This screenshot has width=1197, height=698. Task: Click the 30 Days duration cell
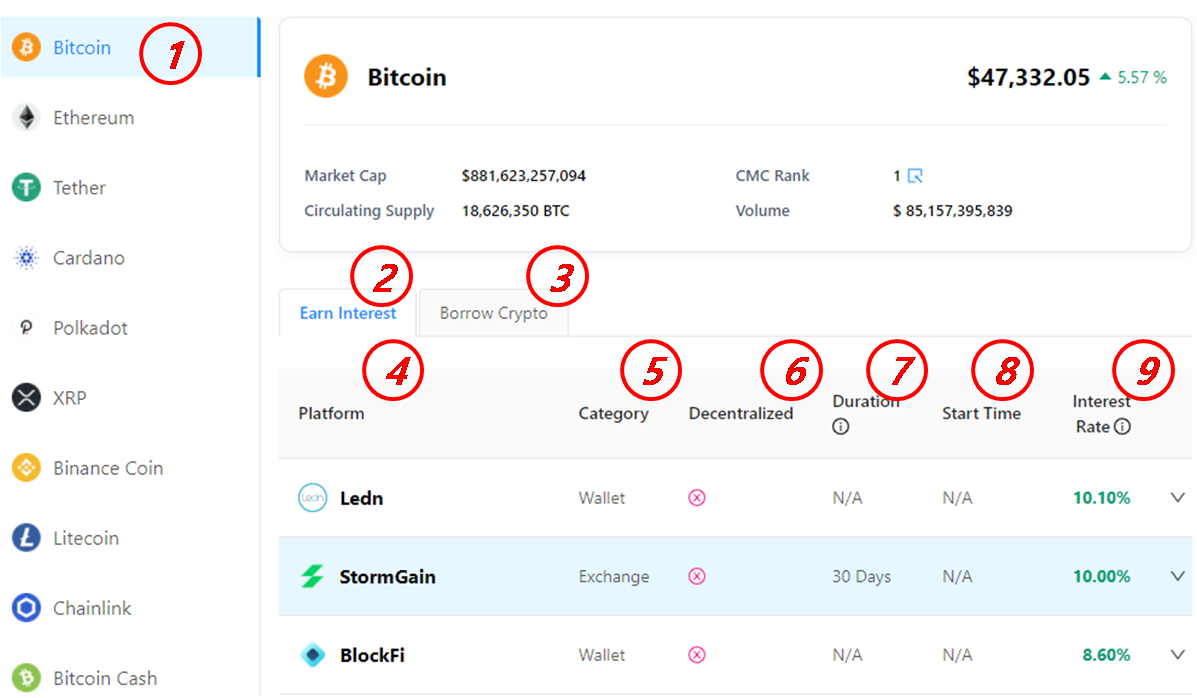(x=861, y=577)
